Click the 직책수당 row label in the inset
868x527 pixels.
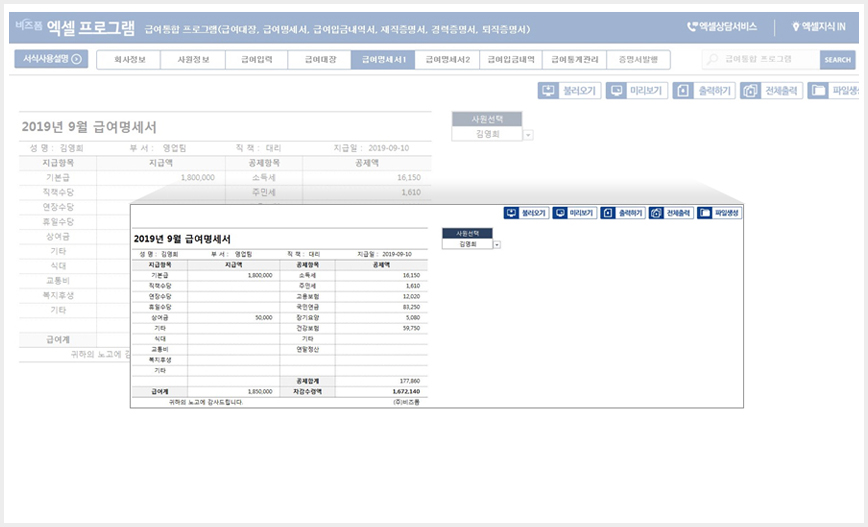pos(160,286)
